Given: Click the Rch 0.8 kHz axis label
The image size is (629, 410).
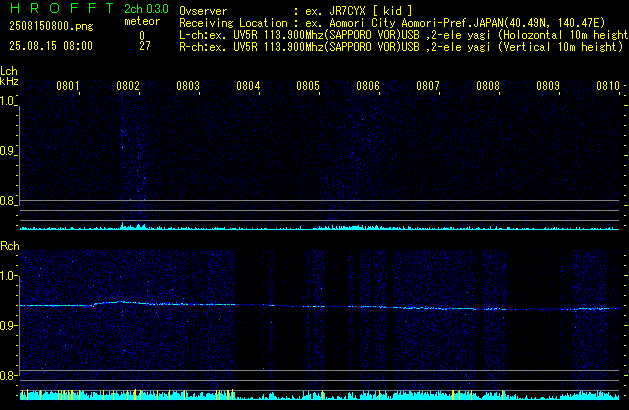Looking at the screenshot, I should point(7,375).
